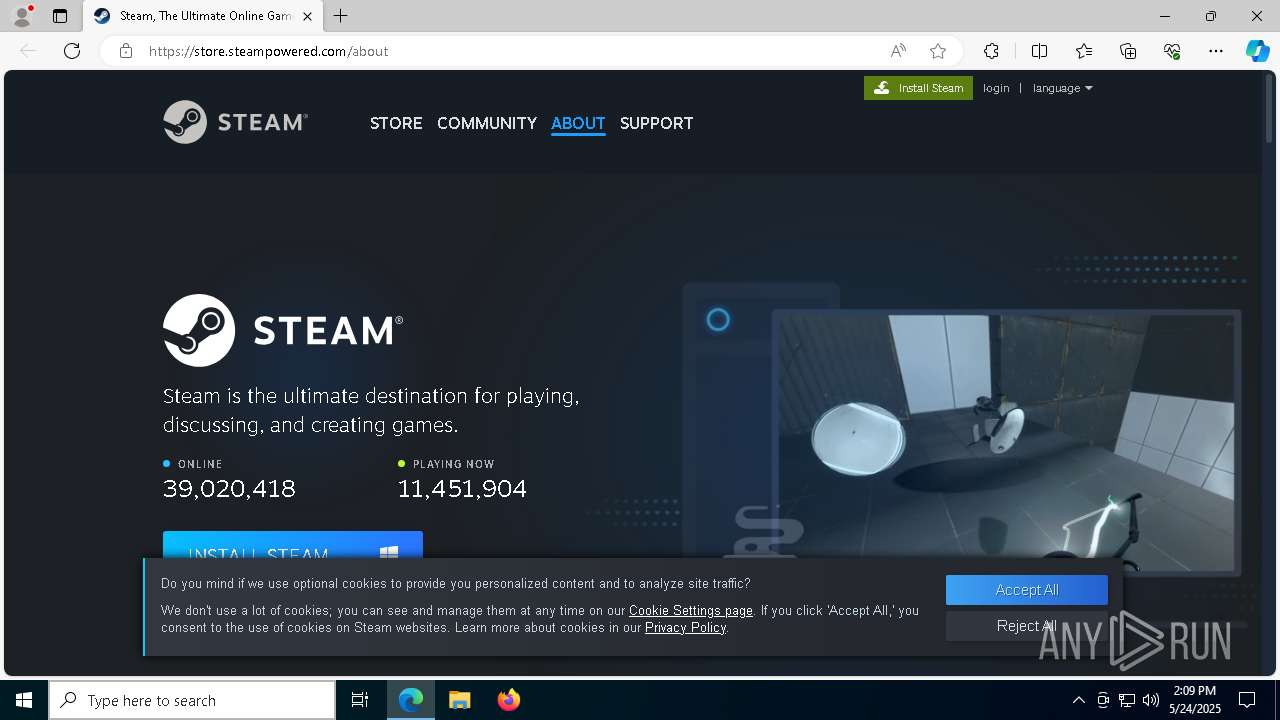Image resolution: width=1280 pixels, height=720 pixels.
Task: Open the COMMUNITY menu
Action: (x=487, y=123)
